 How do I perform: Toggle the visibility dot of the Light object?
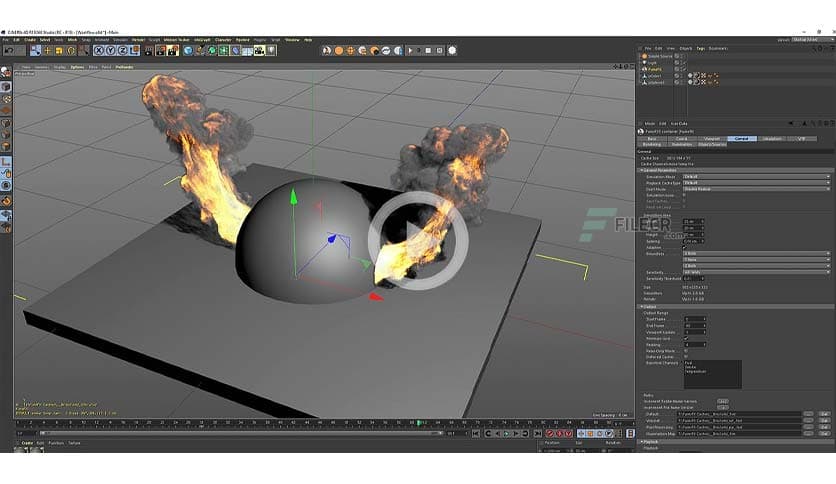point(683,62)
